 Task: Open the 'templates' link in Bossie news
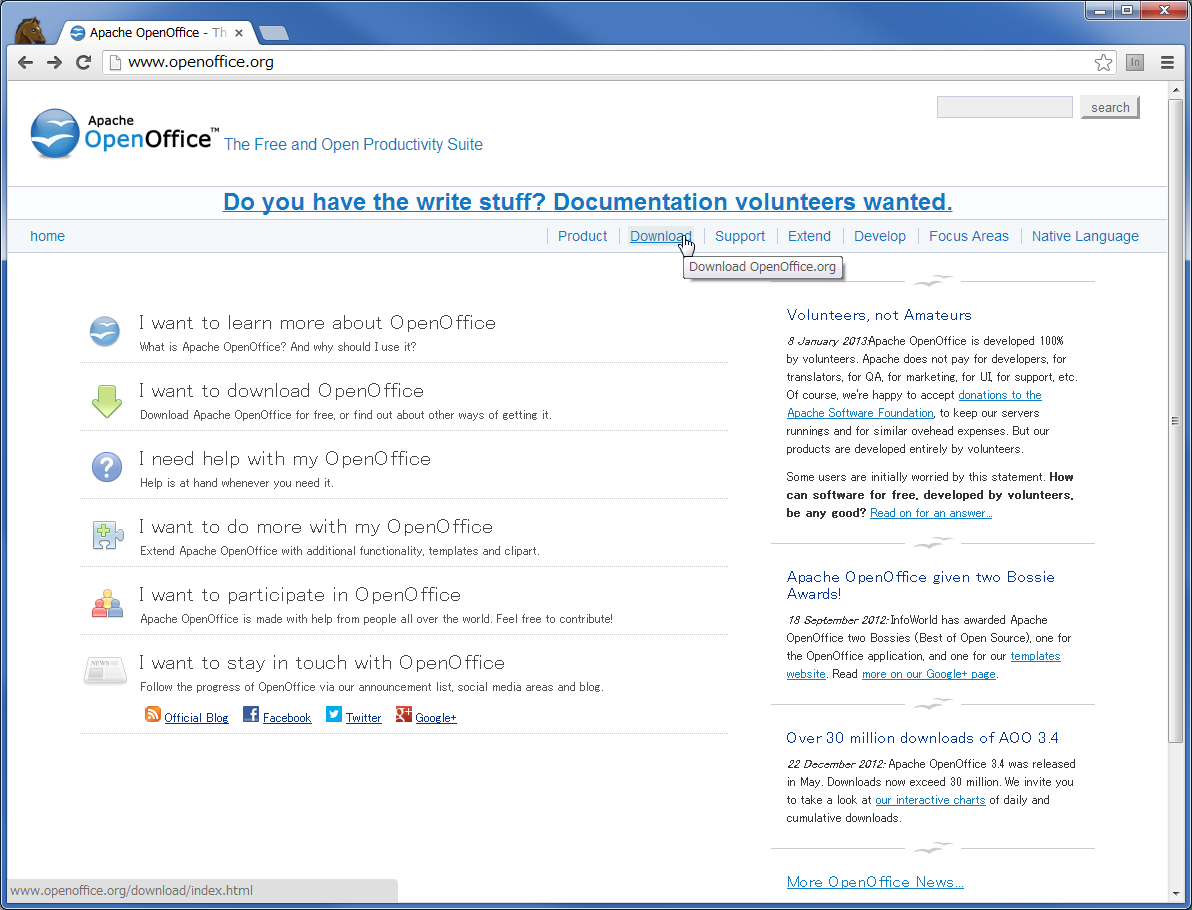(1035, 656)
